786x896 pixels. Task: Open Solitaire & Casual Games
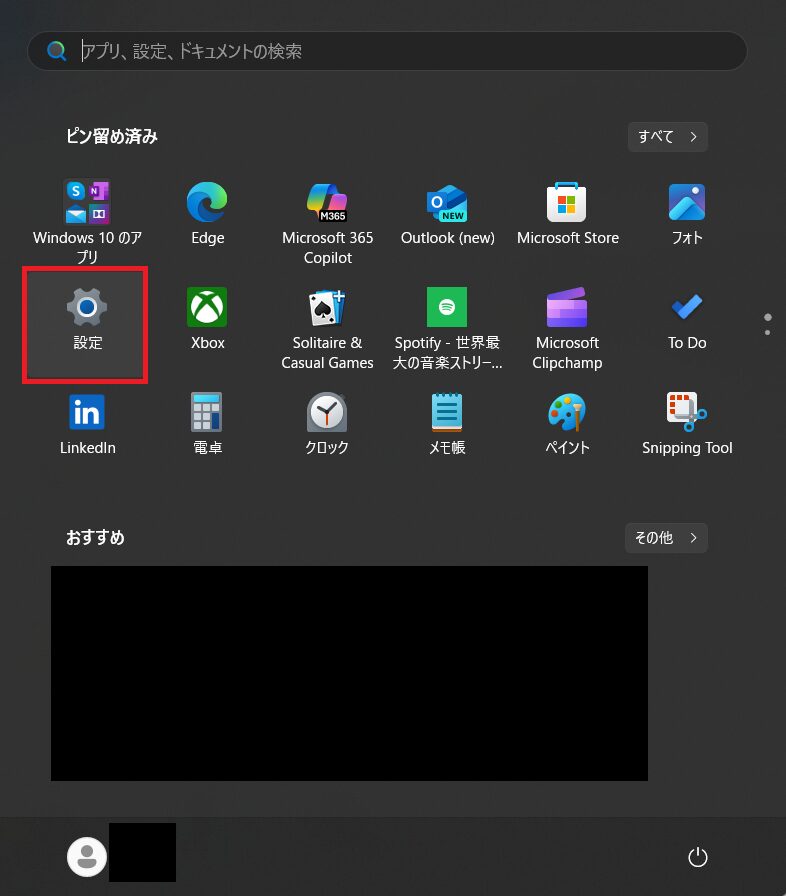tap(327, 329)
